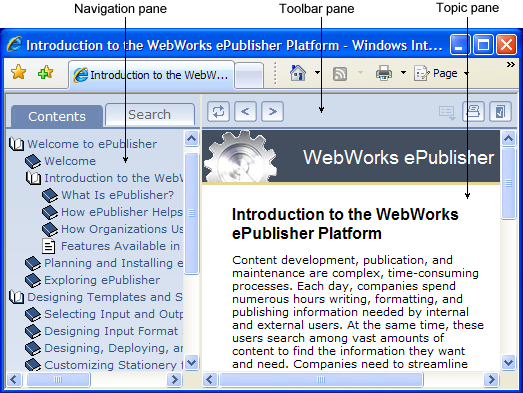Screen dimensions: 523x393
Task: Open Features Available in topic page
Action: coord(121,246)
